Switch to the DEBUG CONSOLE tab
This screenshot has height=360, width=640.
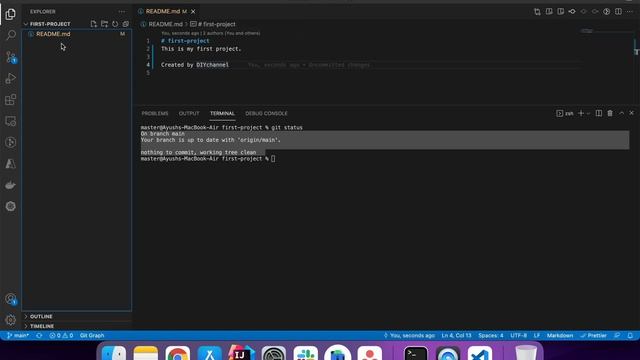click(266, 113)
